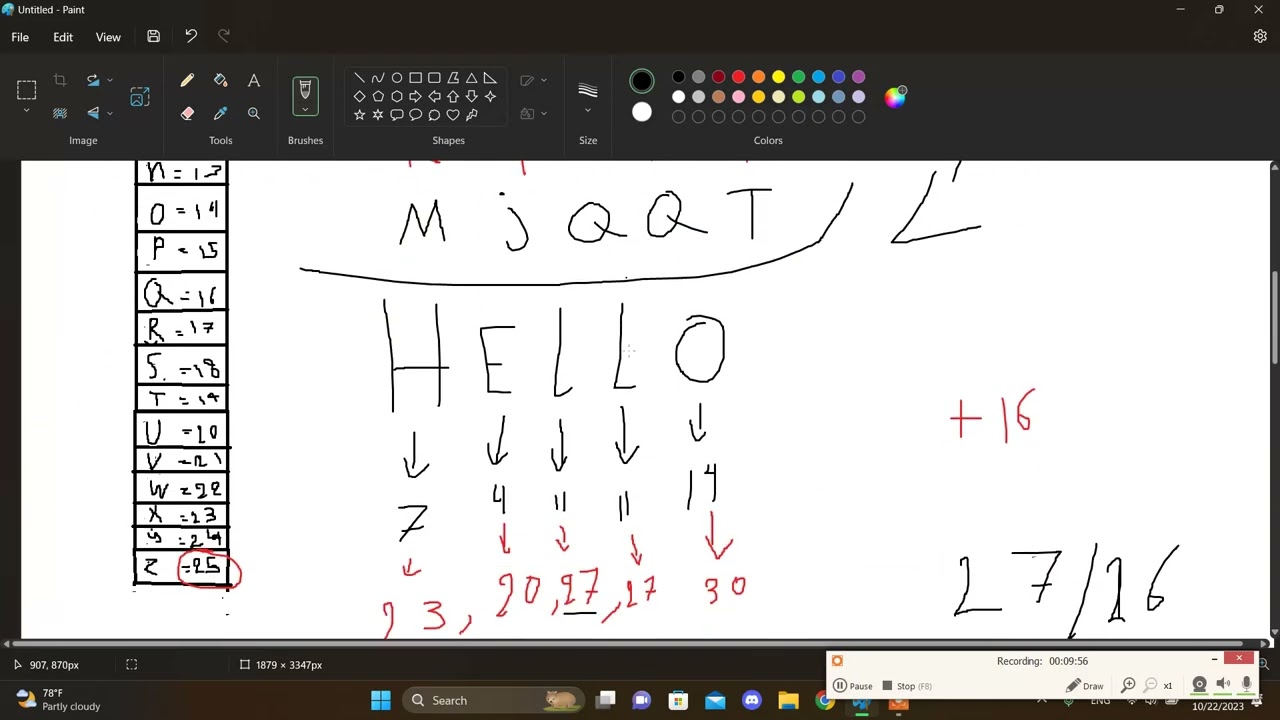Undo the last stroke
Screen dimensions: 1280x720
pyautogui.click(x=190, y=37)
